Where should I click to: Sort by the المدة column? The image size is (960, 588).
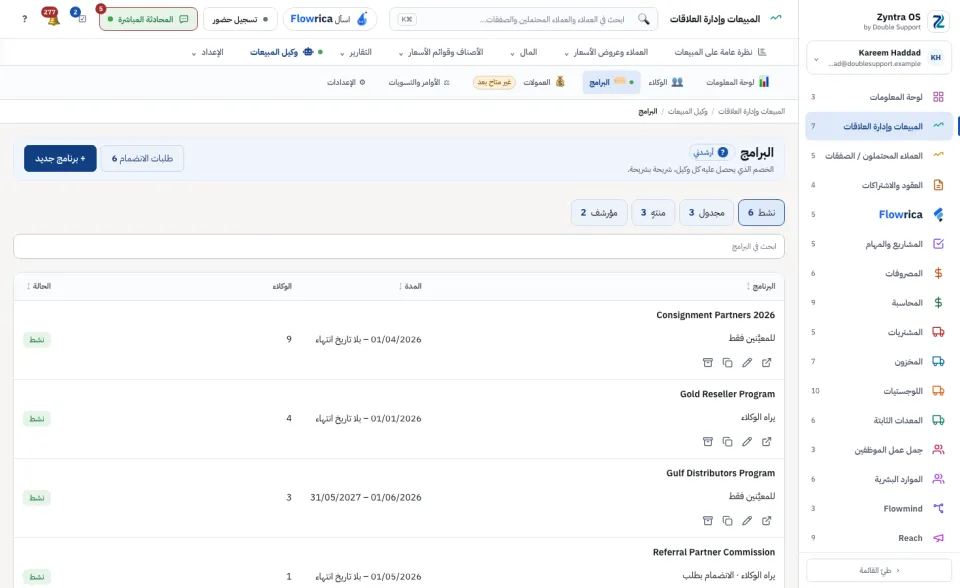point(410,286)
